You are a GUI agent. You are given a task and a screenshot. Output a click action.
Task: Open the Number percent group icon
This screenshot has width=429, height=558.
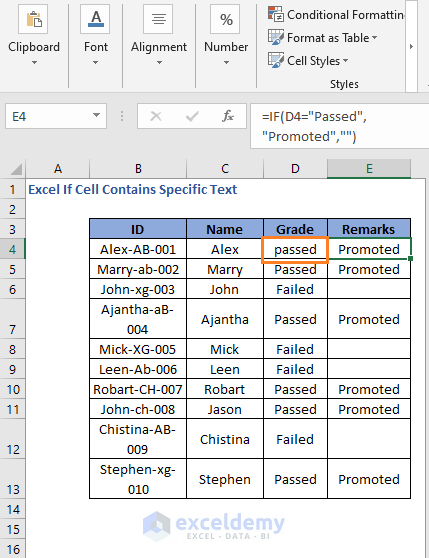tap(225, 19)
